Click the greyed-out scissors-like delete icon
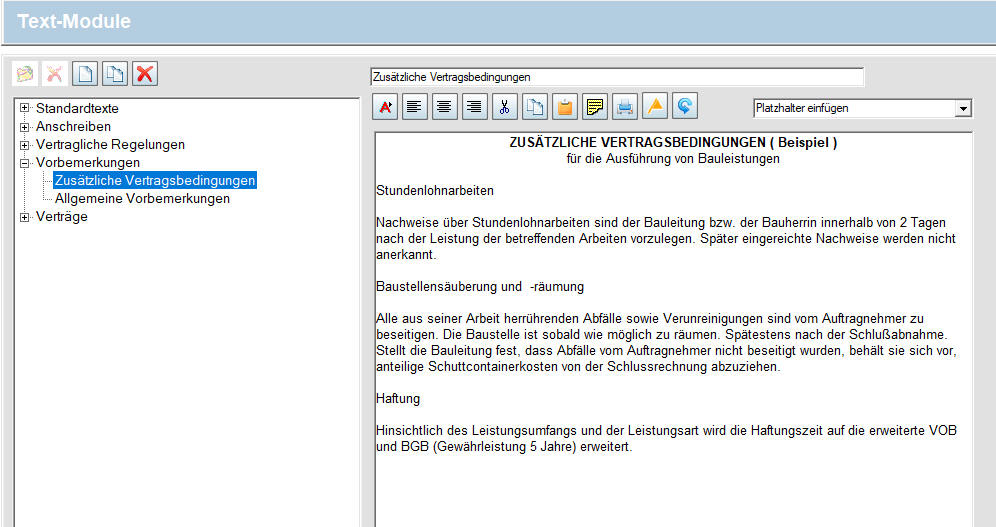Screen dimensions: 996x527 coord(55,74)
